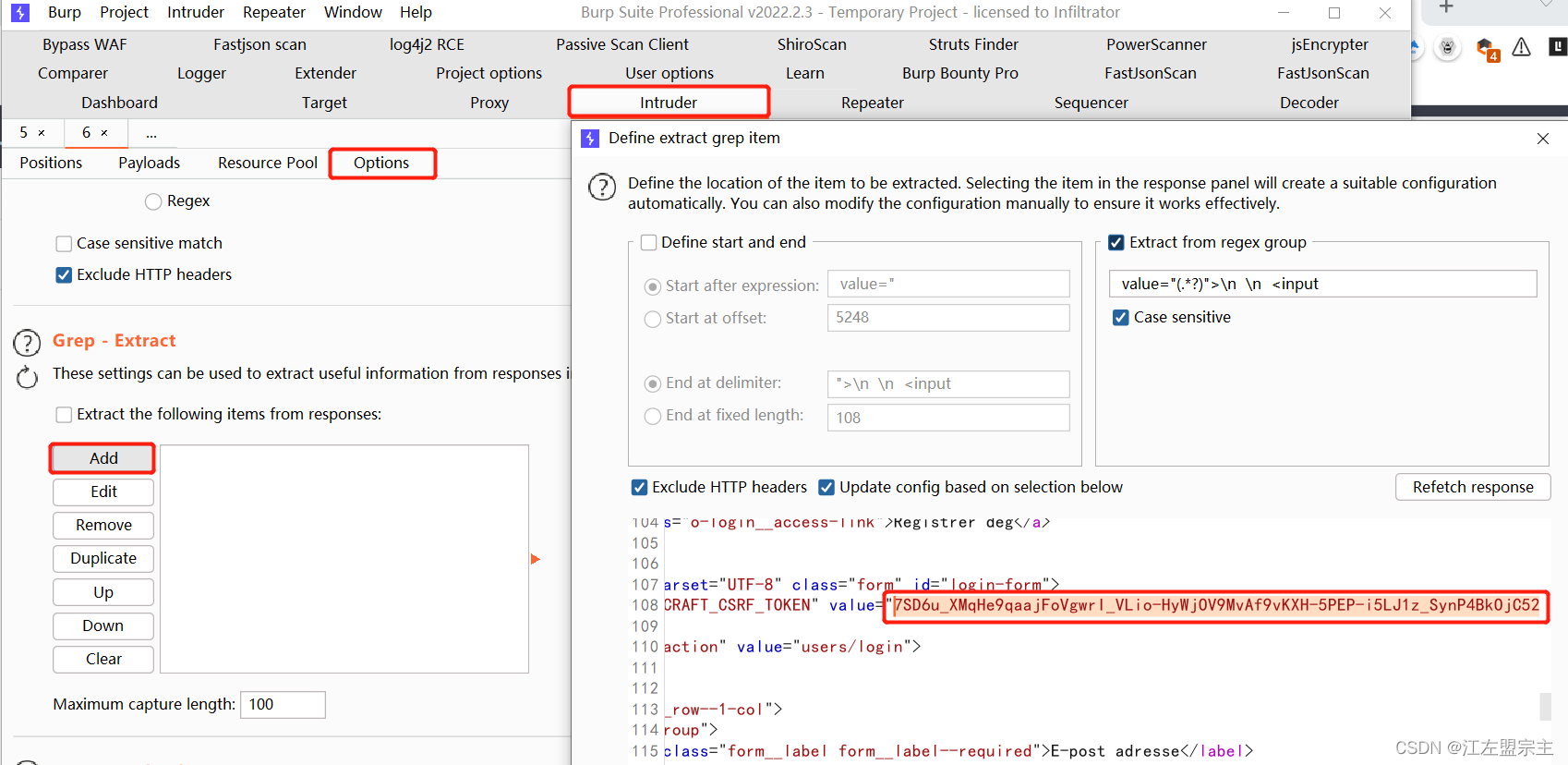Click the Edit button

[x=103, y=492]
